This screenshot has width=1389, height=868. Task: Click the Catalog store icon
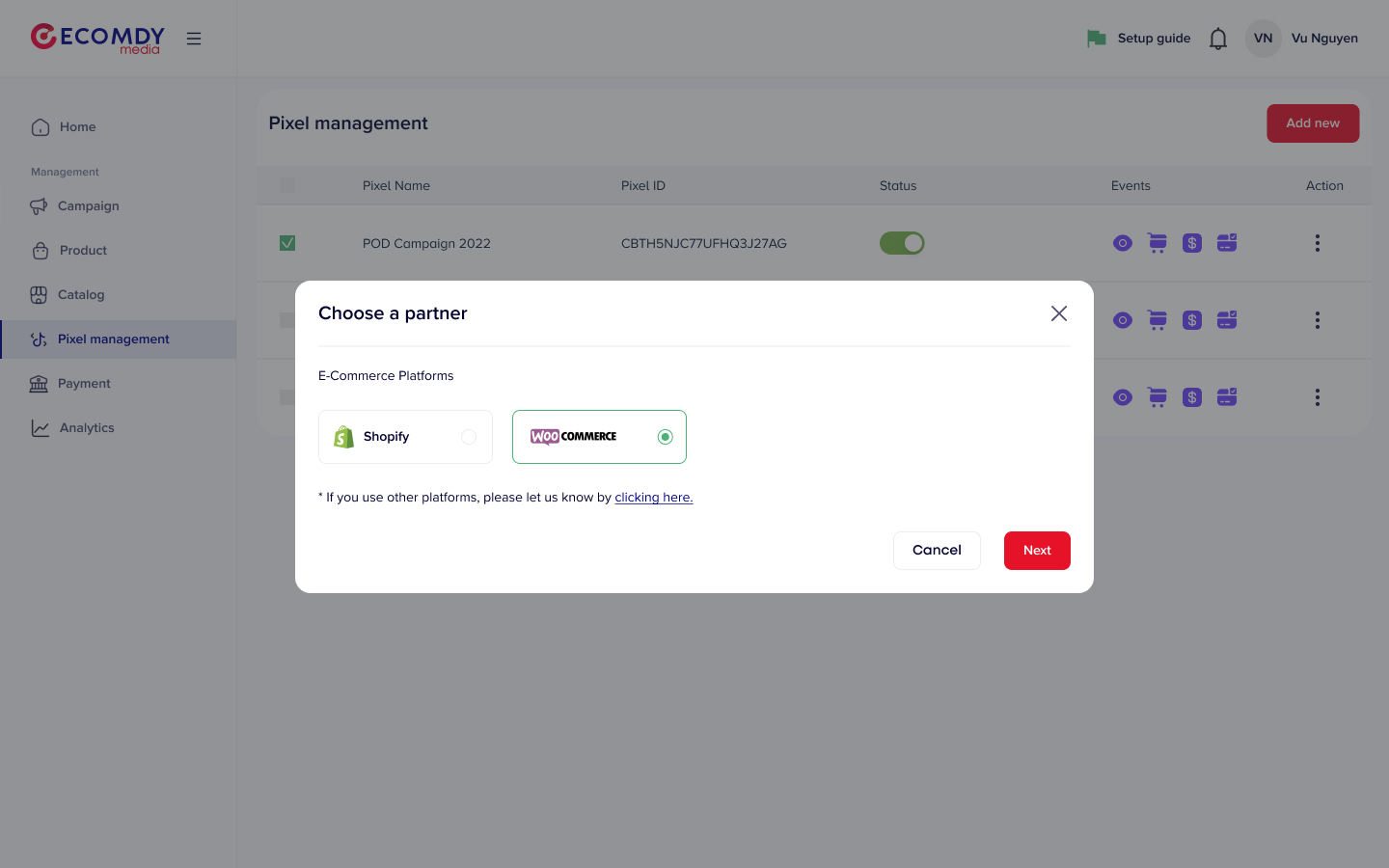point(39,295)
